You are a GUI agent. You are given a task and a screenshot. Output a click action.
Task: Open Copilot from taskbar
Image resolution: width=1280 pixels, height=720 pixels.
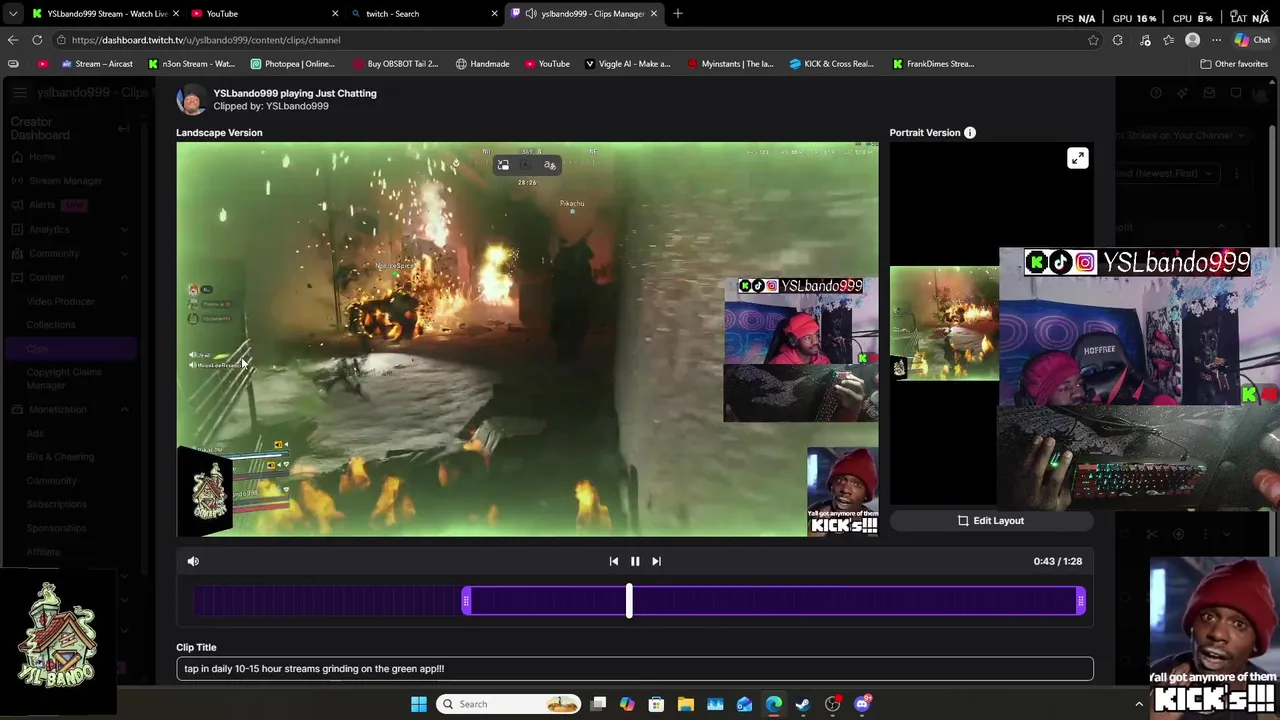coord(627,704)
